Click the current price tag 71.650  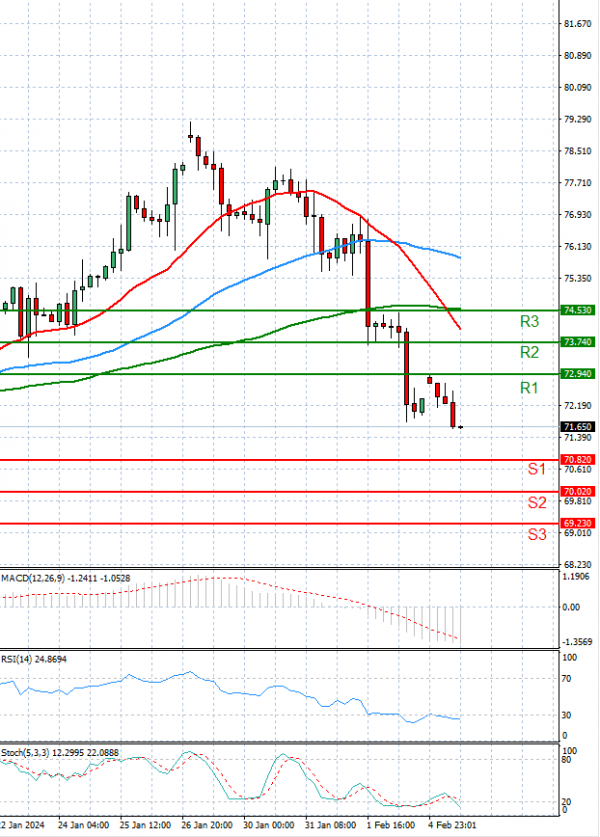point(578,426)
